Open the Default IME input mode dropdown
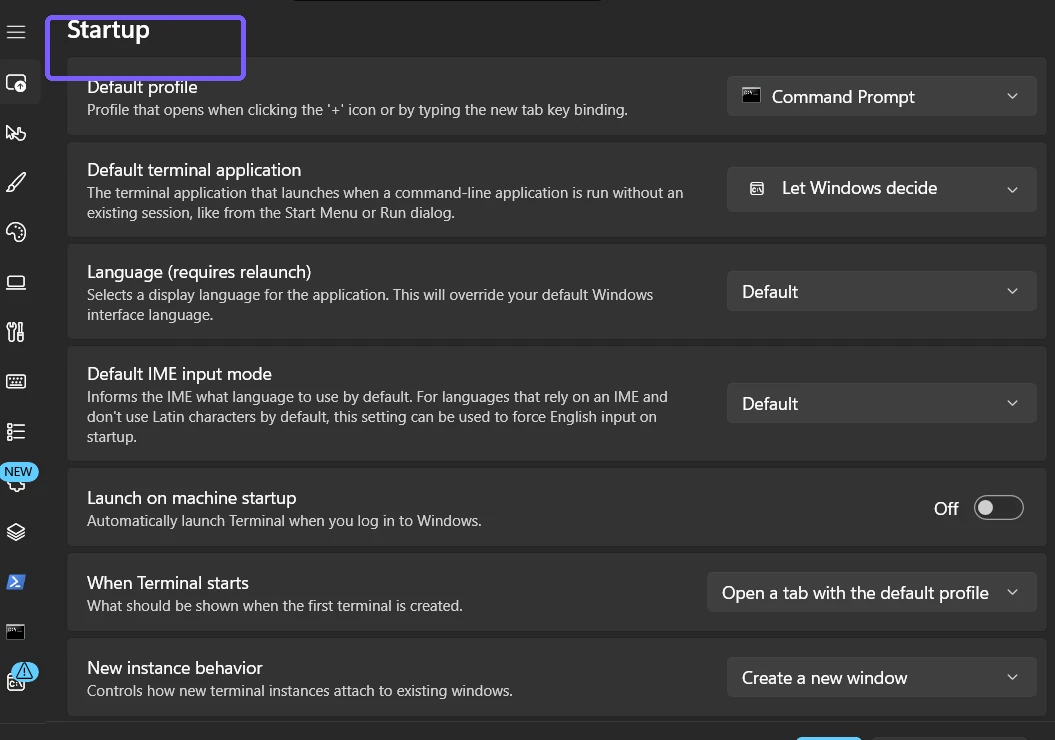Image resolution: width=1055 pixels, height=740 pixels. tap(881, 403)
